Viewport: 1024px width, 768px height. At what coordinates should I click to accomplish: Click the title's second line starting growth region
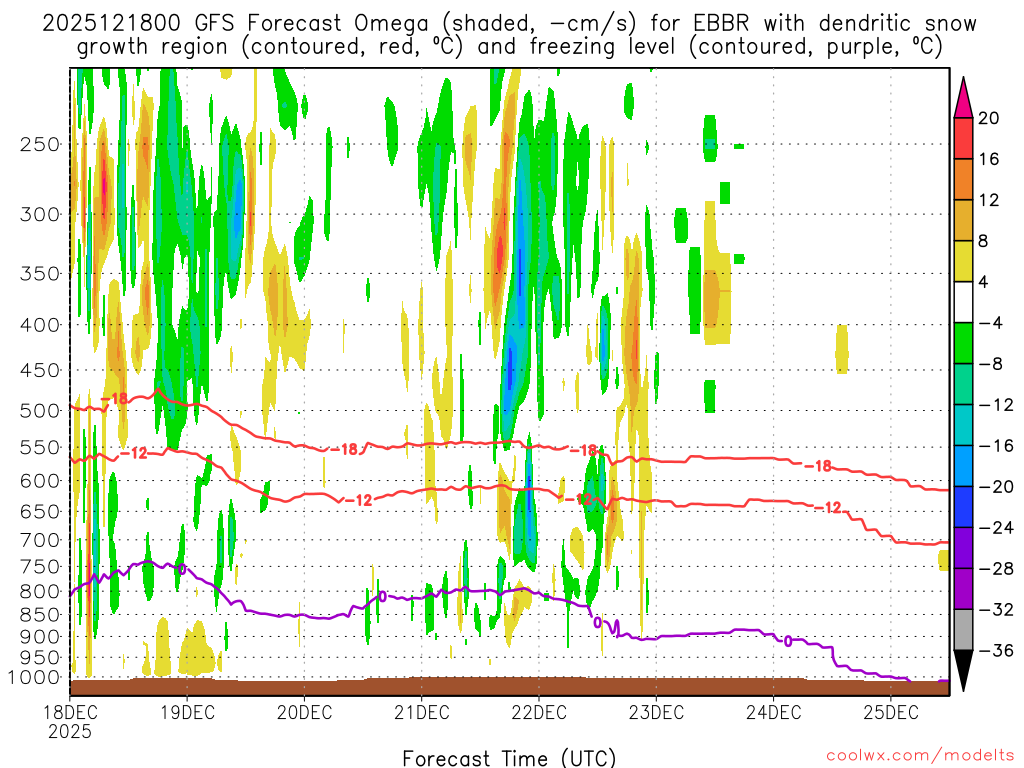click(509, 47)
